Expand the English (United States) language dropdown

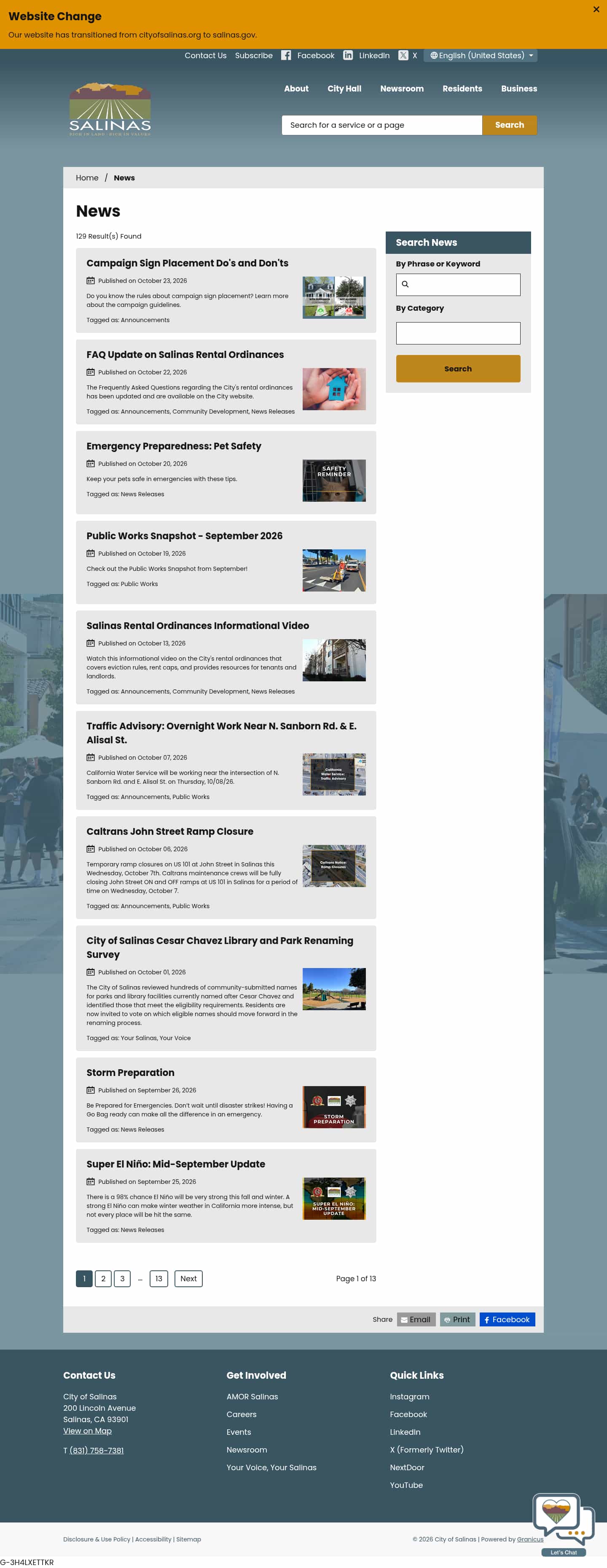click(x=481, y=55)
